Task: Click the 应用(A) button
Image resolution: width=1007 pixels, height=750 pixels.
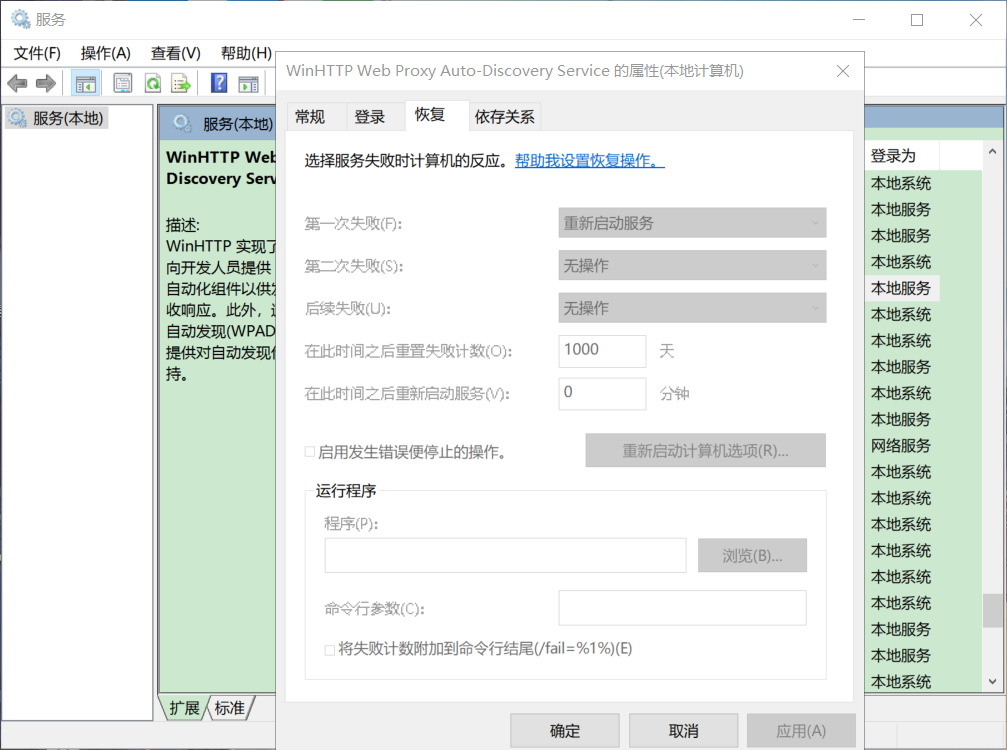Action: point(801,731)
